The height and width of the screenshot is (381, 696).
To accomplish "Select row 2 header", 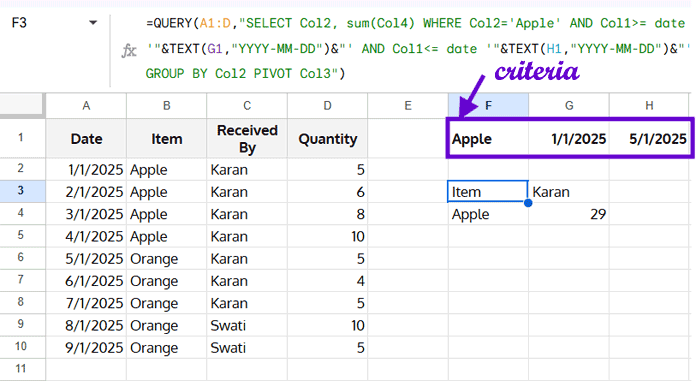I will click(x=22, y=169).
